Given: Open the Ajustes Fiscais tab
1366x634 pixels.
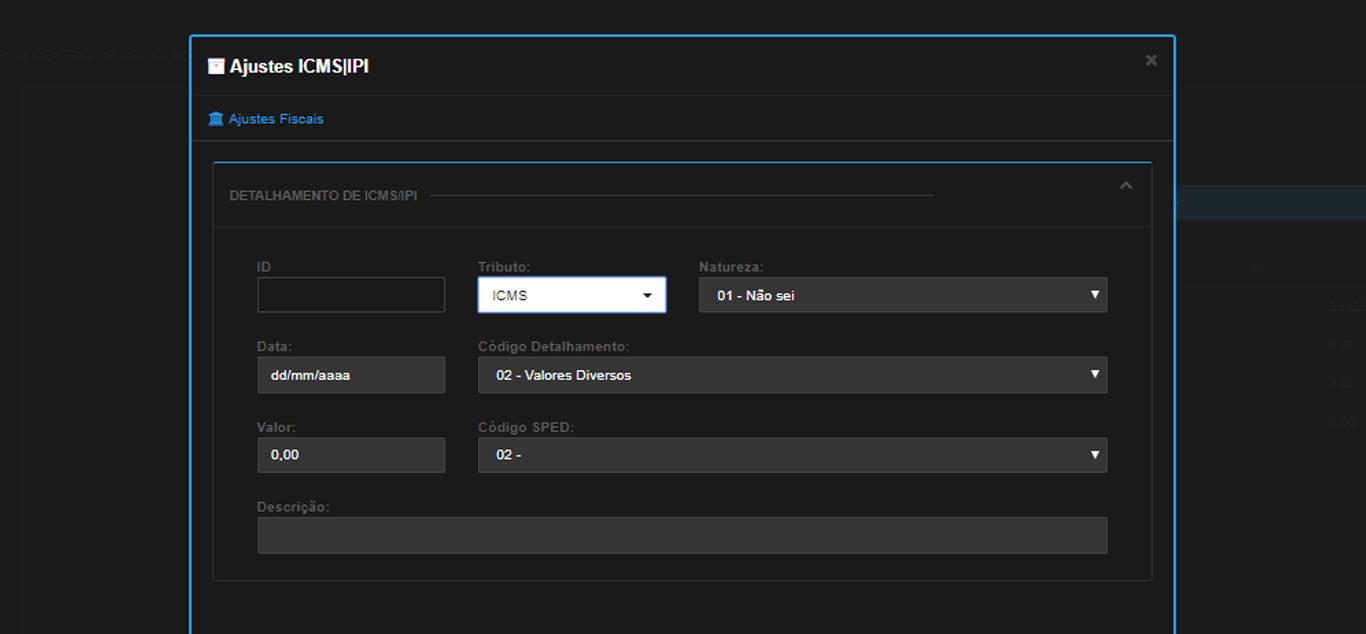Looking at the screenshot, I should coord(266,119).
